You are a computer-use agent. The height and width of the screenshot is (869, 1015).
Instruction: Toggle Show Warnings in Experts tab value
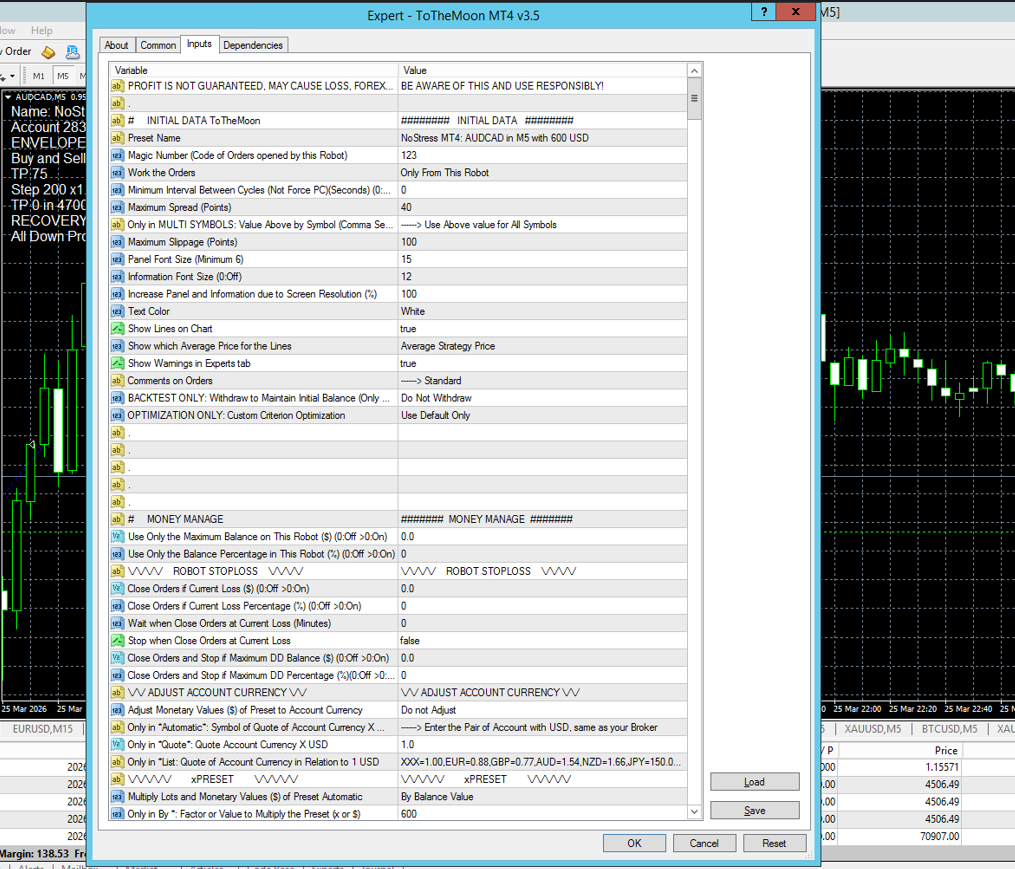(x=542, y=364)
